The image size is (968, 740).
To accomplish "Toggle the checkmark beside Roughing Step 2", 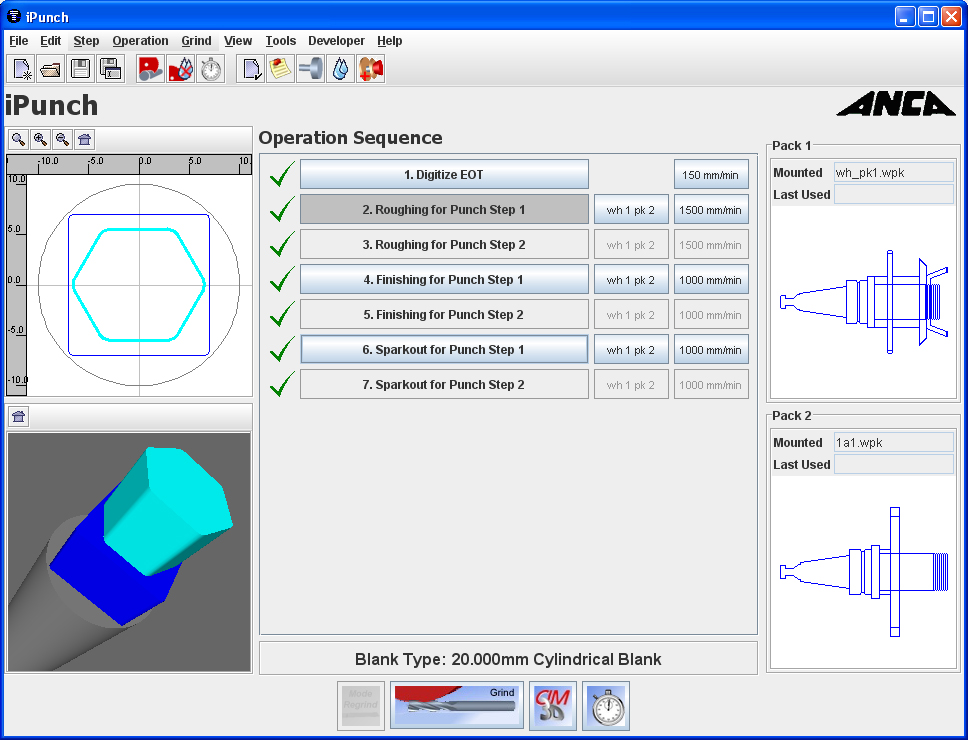I will pyautogui.click(x=282, y=245).
